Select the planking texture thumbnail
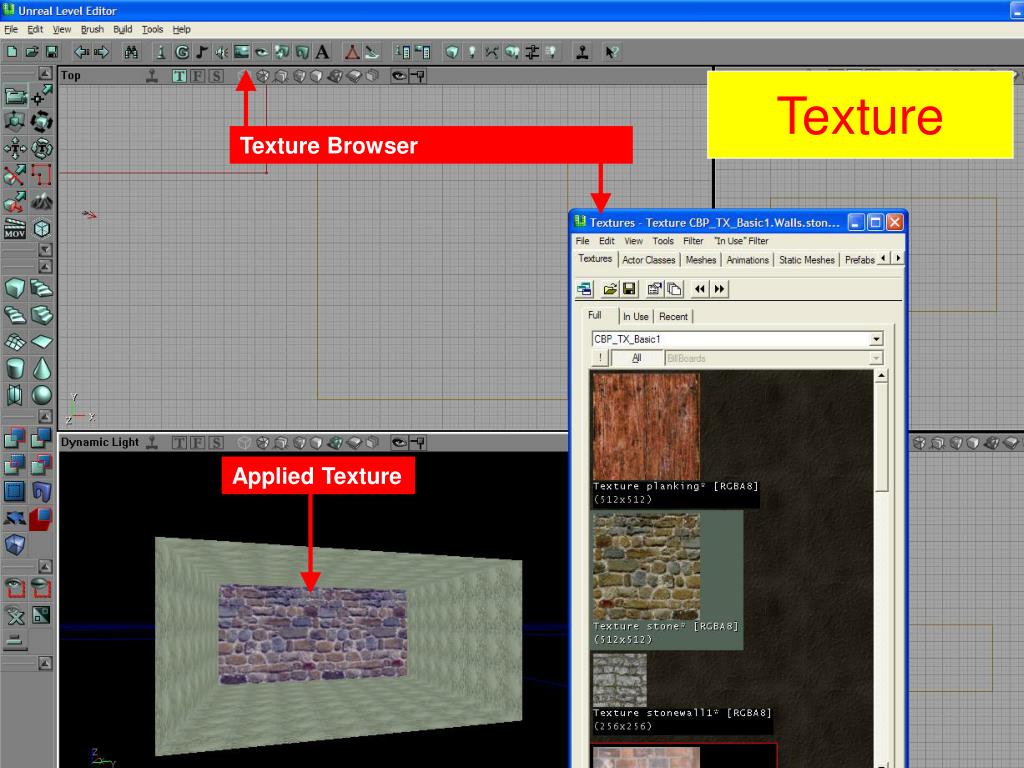This screenshot has height=768, width=1024. tap(646, 426)
